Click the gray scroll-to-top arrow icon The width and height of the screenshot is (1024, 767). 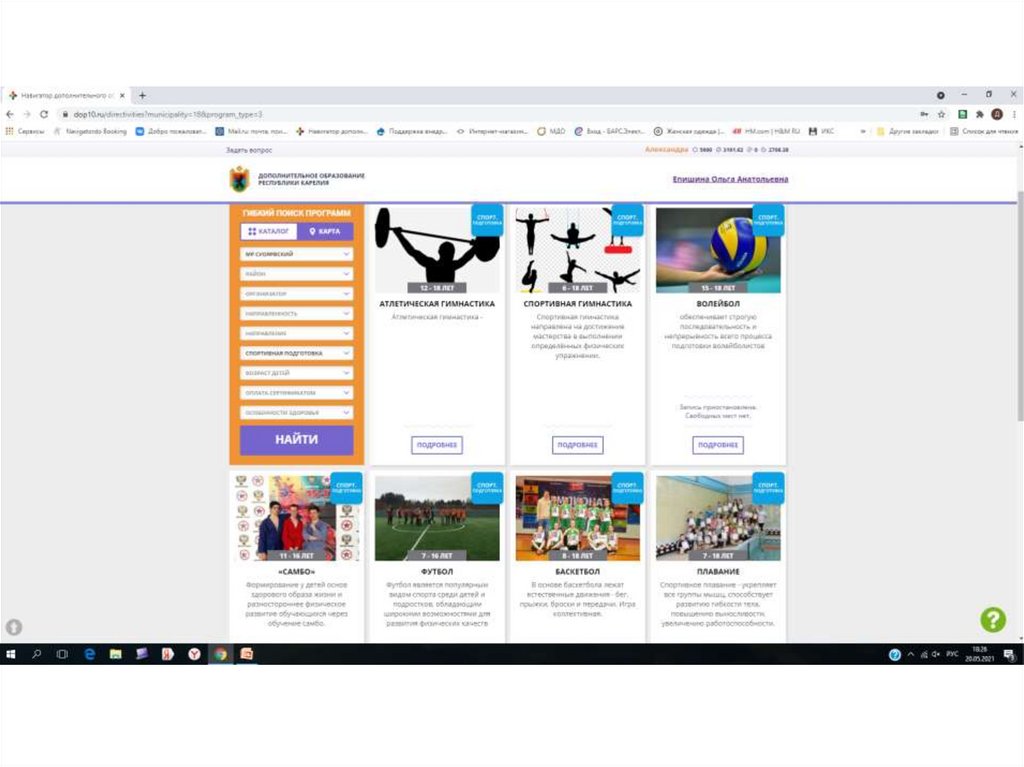point(14,627)
